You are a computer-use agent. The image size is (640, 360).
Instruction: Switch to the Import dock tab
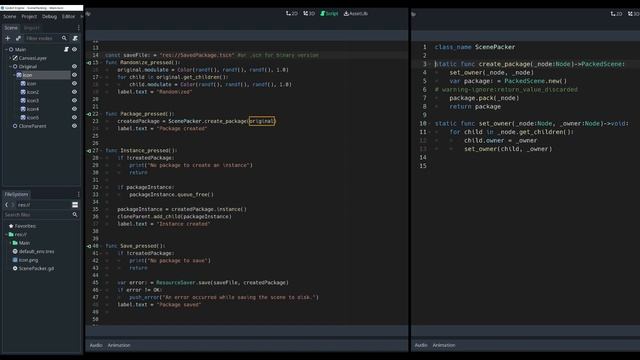point(31,28)
